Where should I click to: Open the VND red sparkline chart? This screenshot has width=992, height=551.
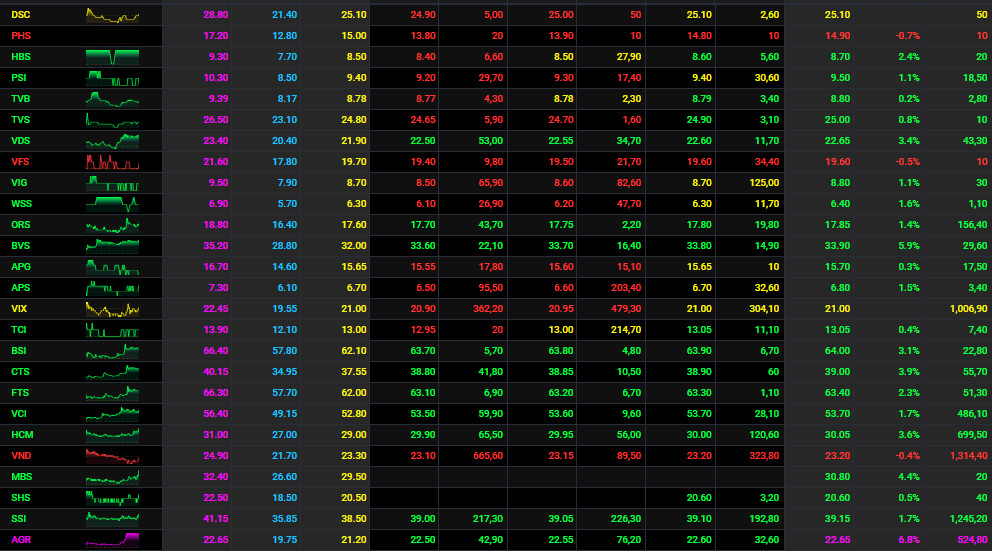point(113,455)
